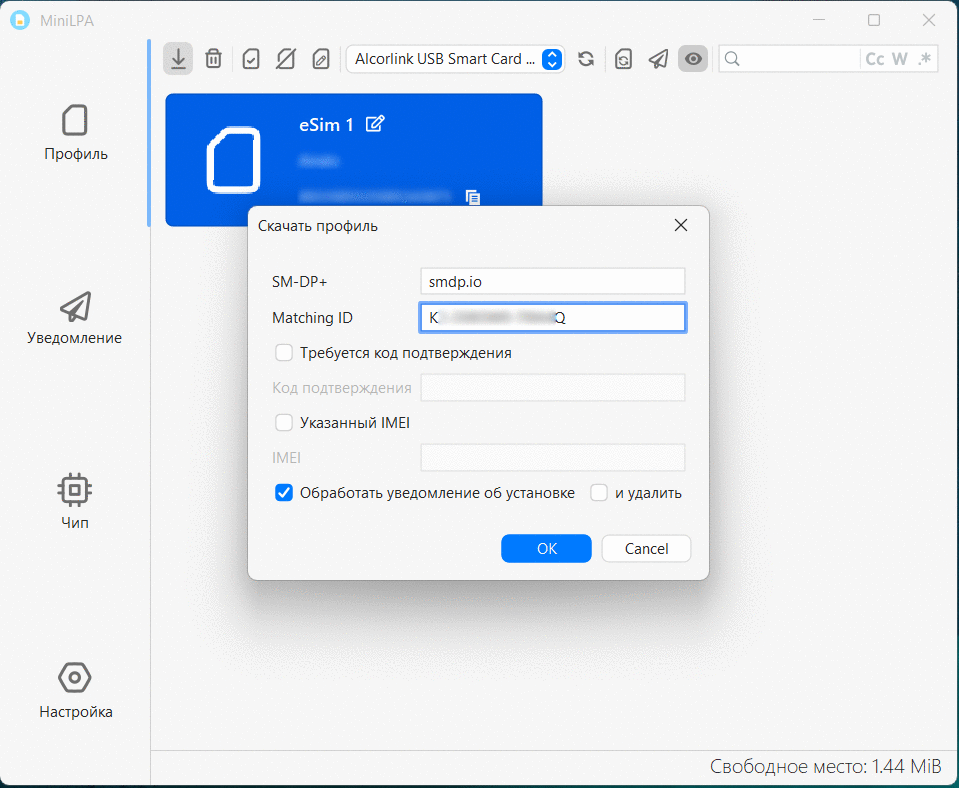This screenshot has width=959, height=788.
Task: Click the edit icon next to eSim 1
Action: click(x=375, y=124)
